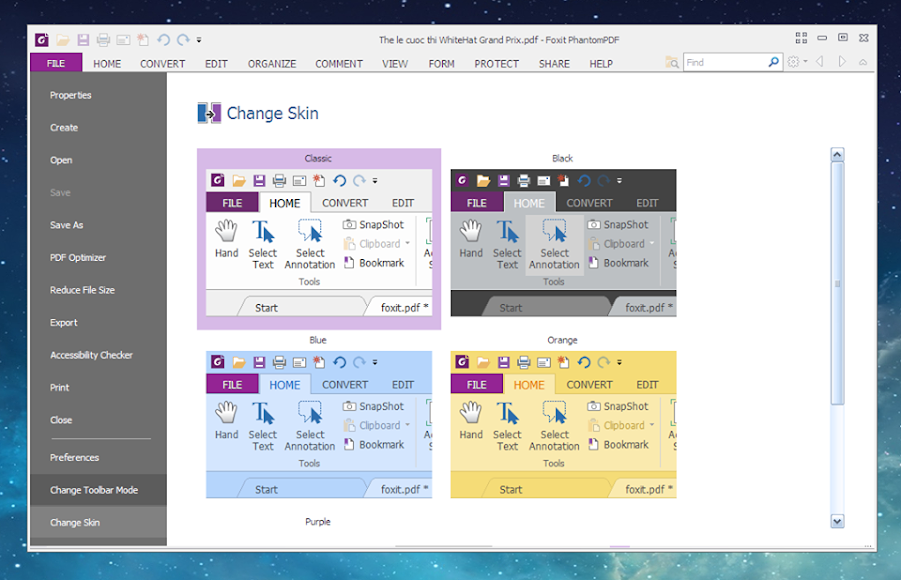
Task: Click the previous search result arrow
Action: point(820,62)
